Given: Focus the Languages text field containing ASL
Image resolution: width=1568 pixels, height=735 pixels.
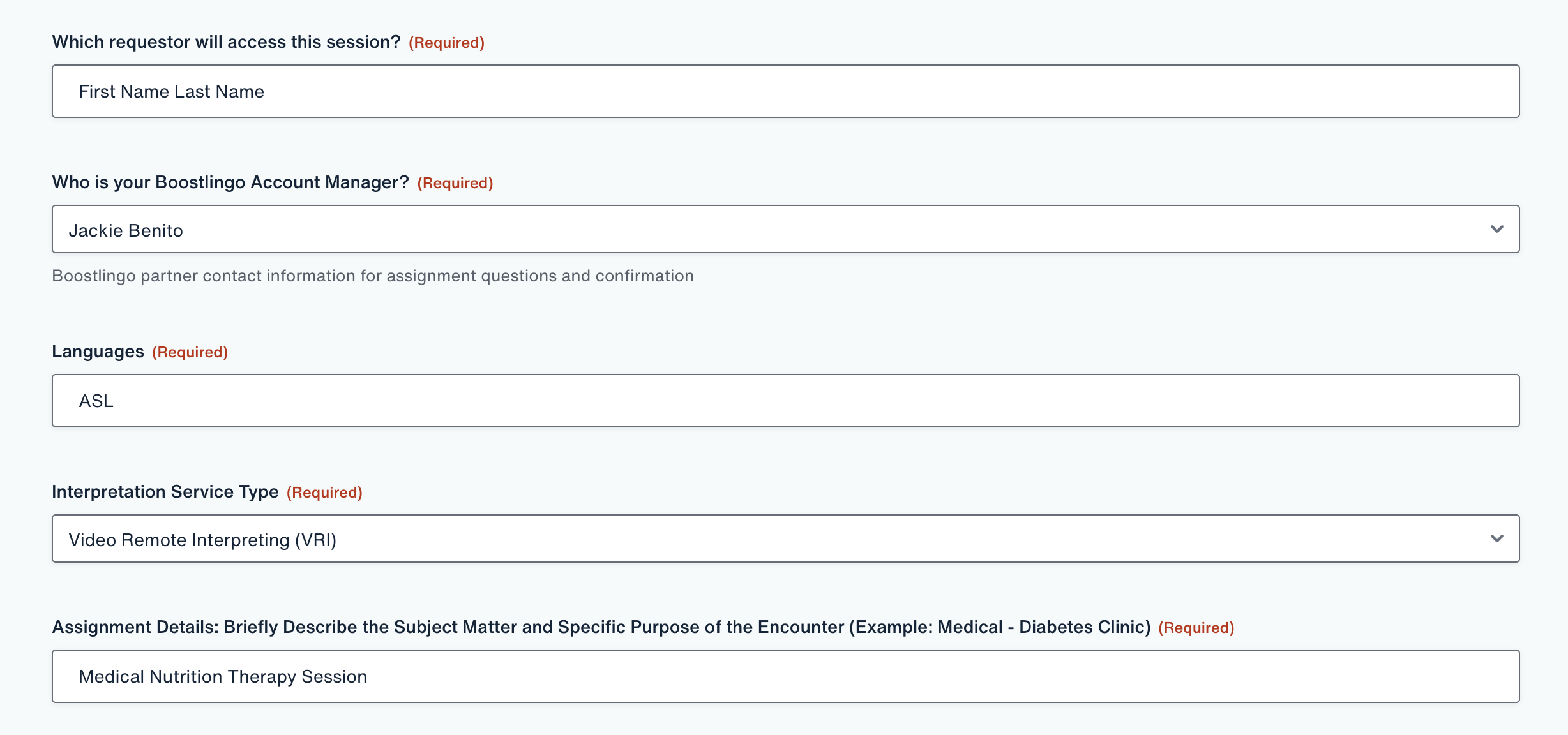Looking at the screenshot, I should click(x=785, y=401).
